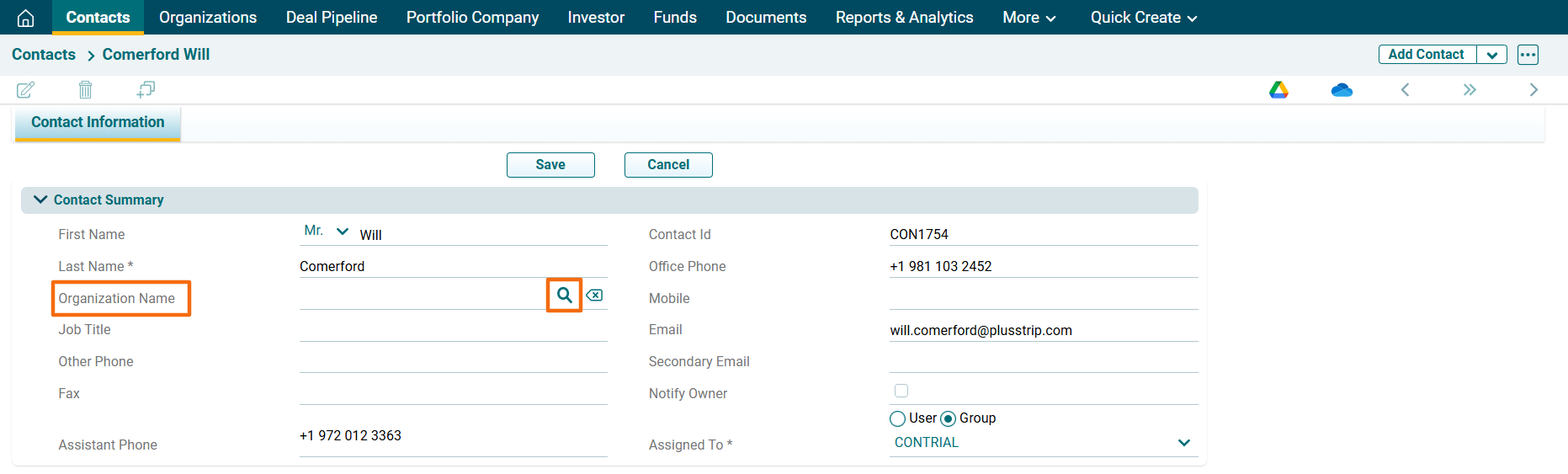Screen dimensions: 1568x474
Task: Click the Home icon in navigation bar
Action: (x=25, y=18)
